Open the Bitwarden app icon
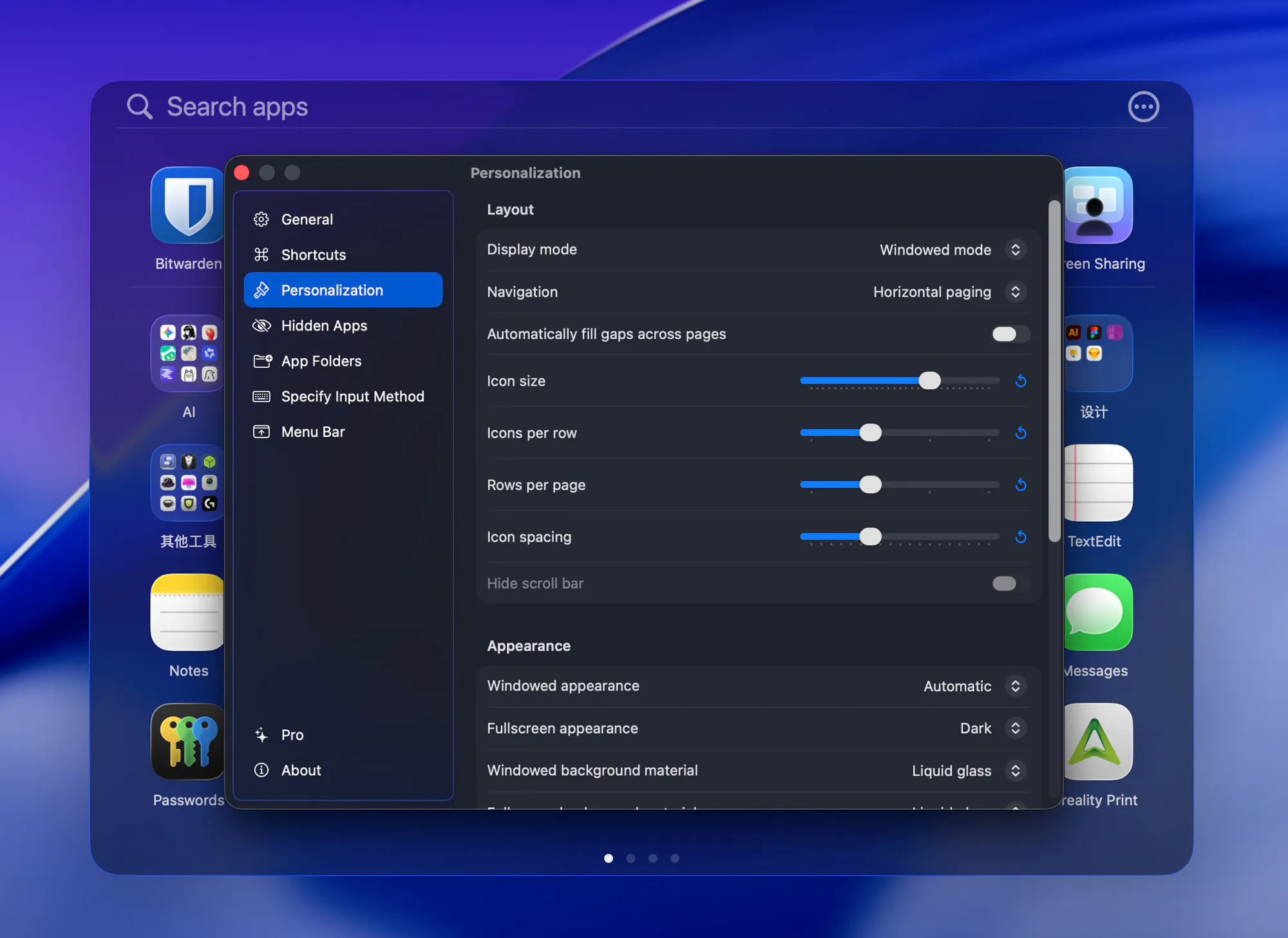Viewport: 1288px width, 938px height. [187, 206]
